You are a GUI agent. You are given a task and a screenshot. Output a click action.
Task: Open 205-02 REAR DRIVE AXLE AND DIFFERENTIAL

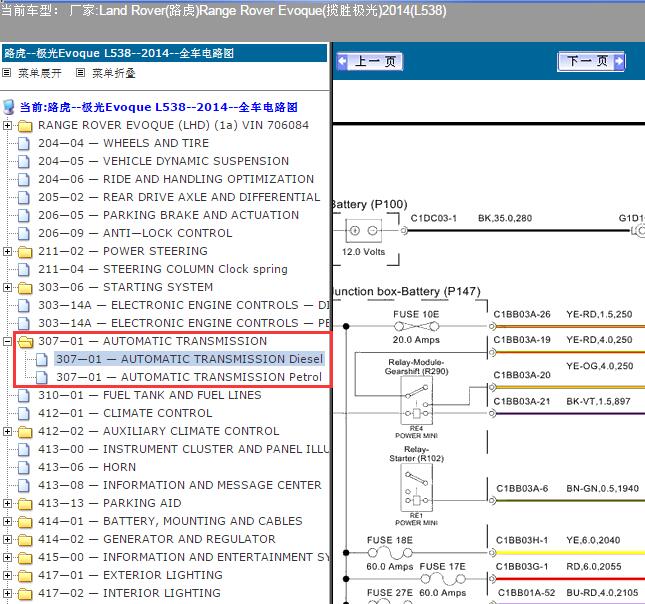click(x=179, y=197)
